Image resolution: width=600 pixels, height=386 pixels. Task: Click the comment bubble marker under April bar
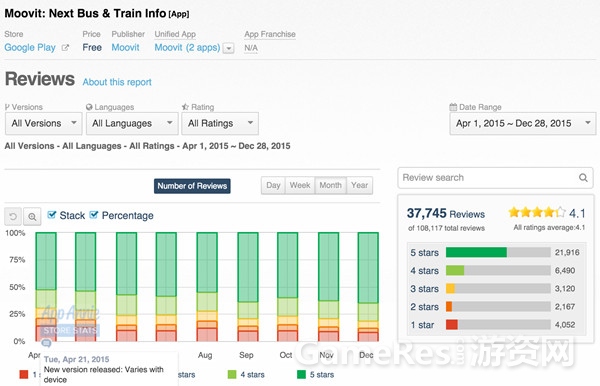(46, 343)
